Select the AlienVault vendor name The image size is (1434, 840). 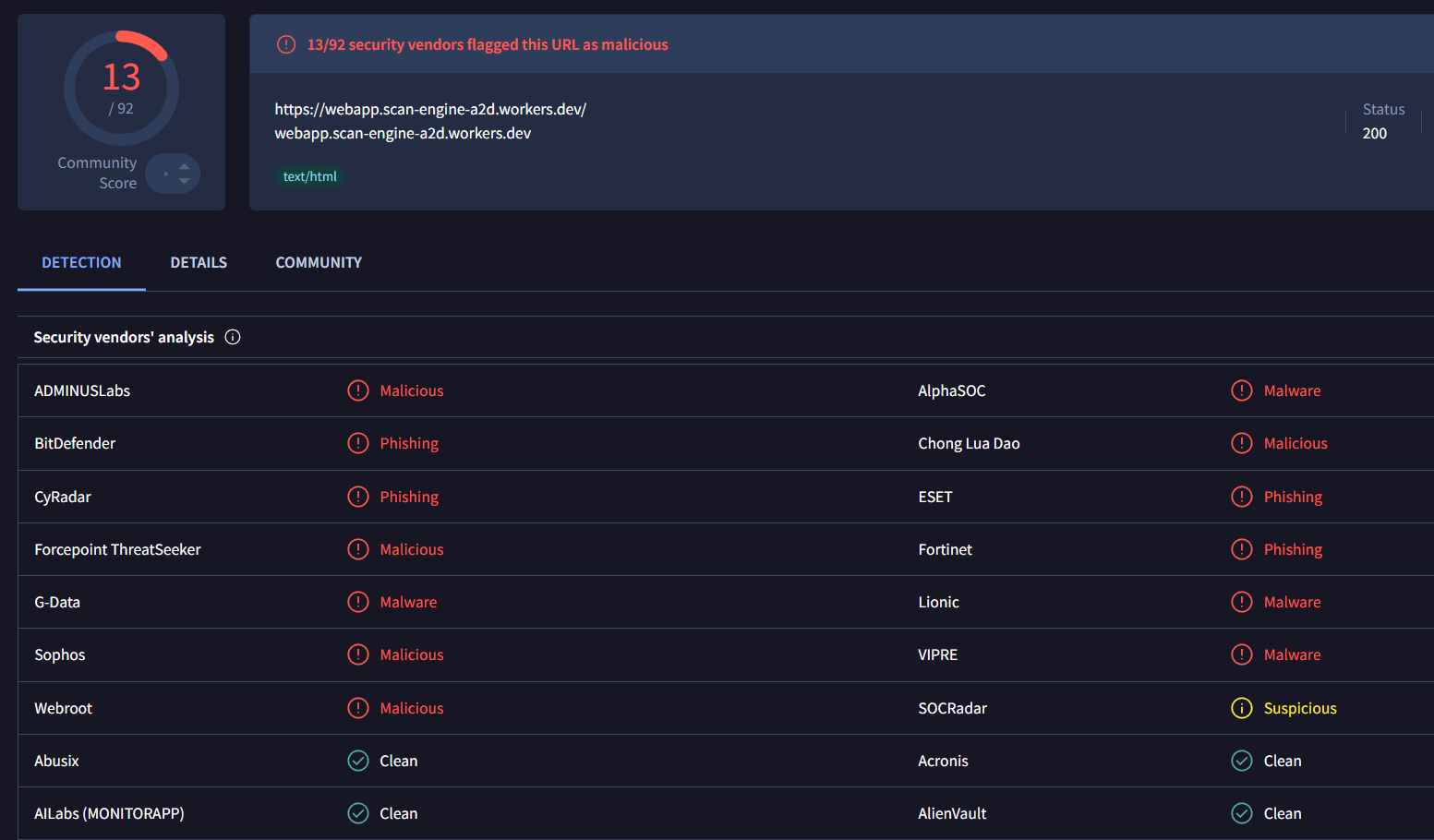pyautogui.click(x=952, y=813)
